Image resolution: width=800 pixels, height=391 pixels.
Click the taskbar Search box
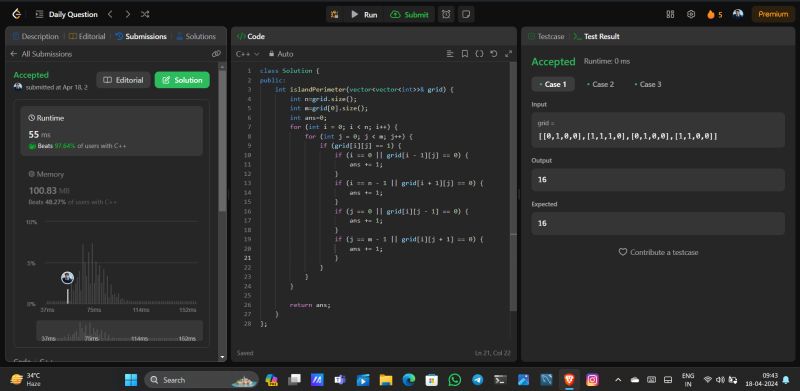pyautogui.click(x=202, y=380)
